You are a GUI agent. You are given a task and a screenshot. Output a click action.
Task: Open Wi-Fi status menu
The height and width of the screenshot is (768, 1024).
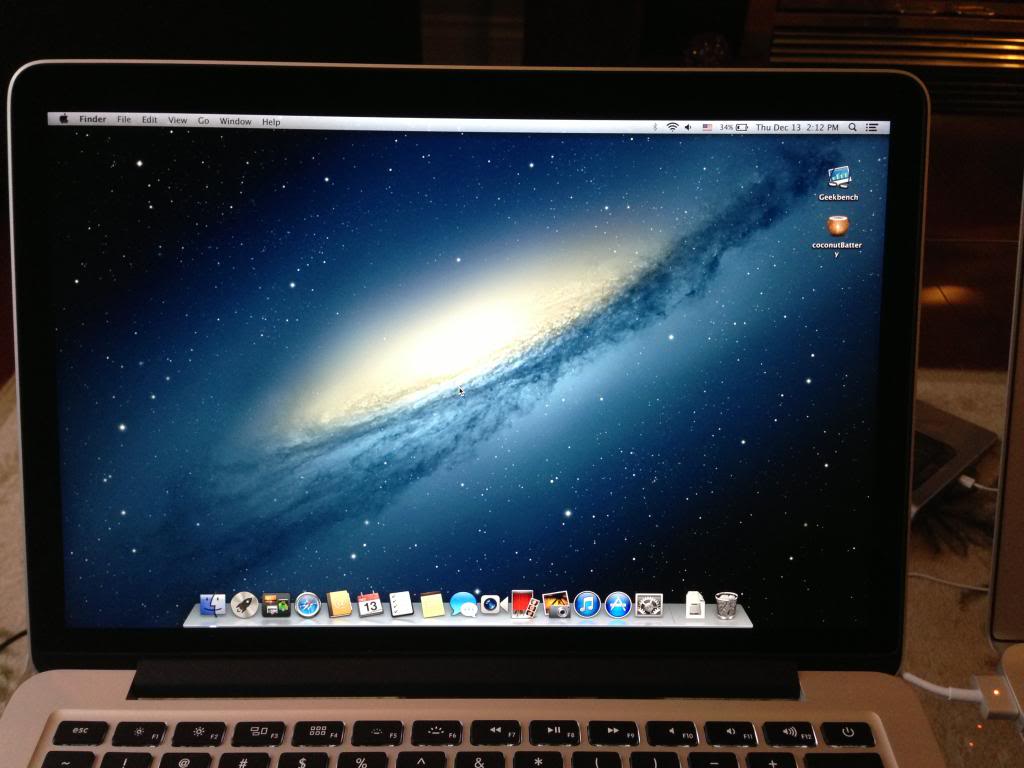point(672,127)
